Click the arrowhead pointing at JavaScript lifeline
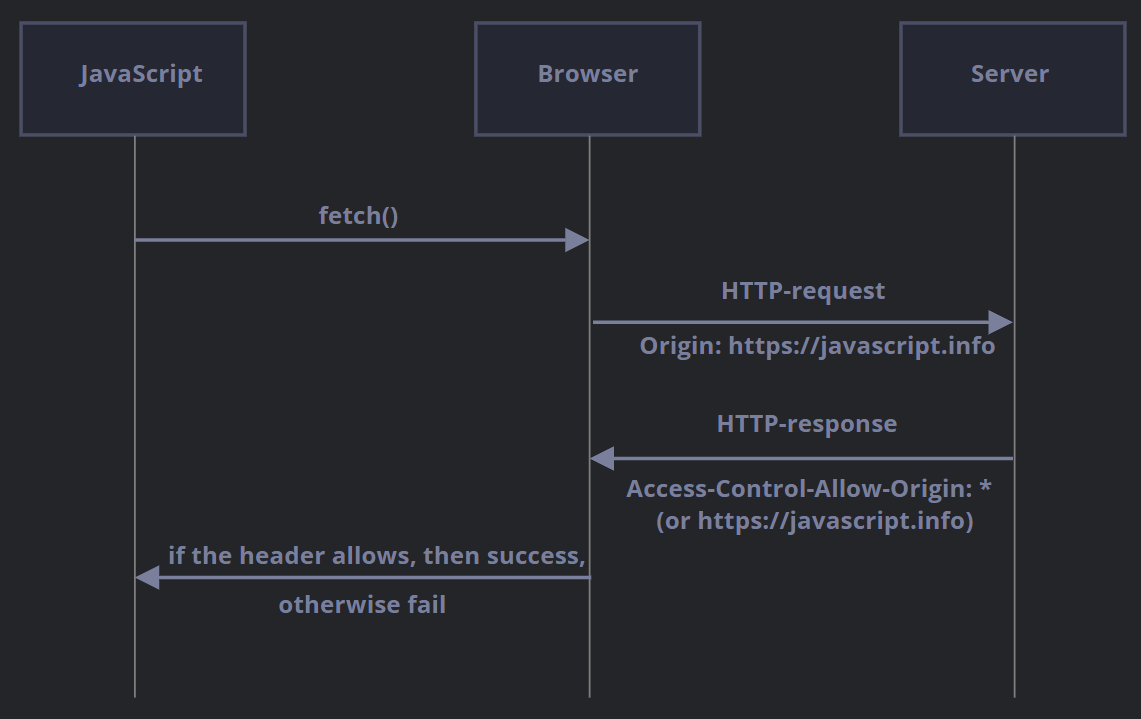This screenshot has height=719, width=1141. 147,577
